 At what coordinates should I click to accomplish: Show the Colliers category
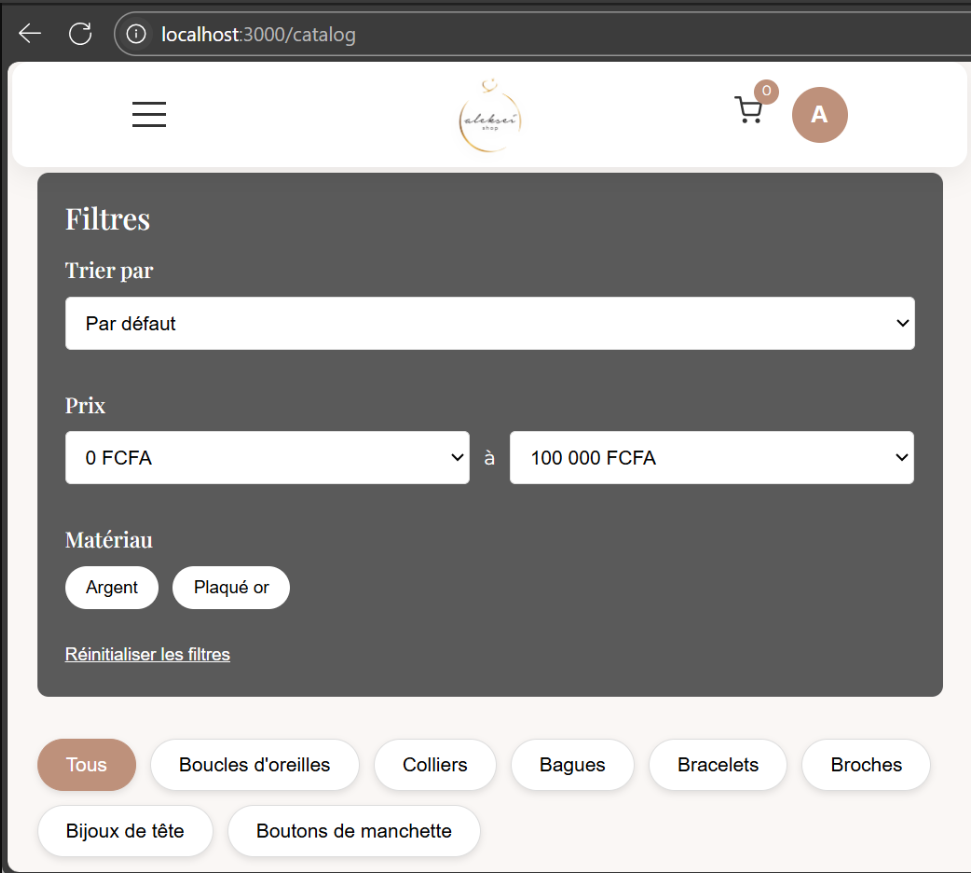(x=435, y=765)
